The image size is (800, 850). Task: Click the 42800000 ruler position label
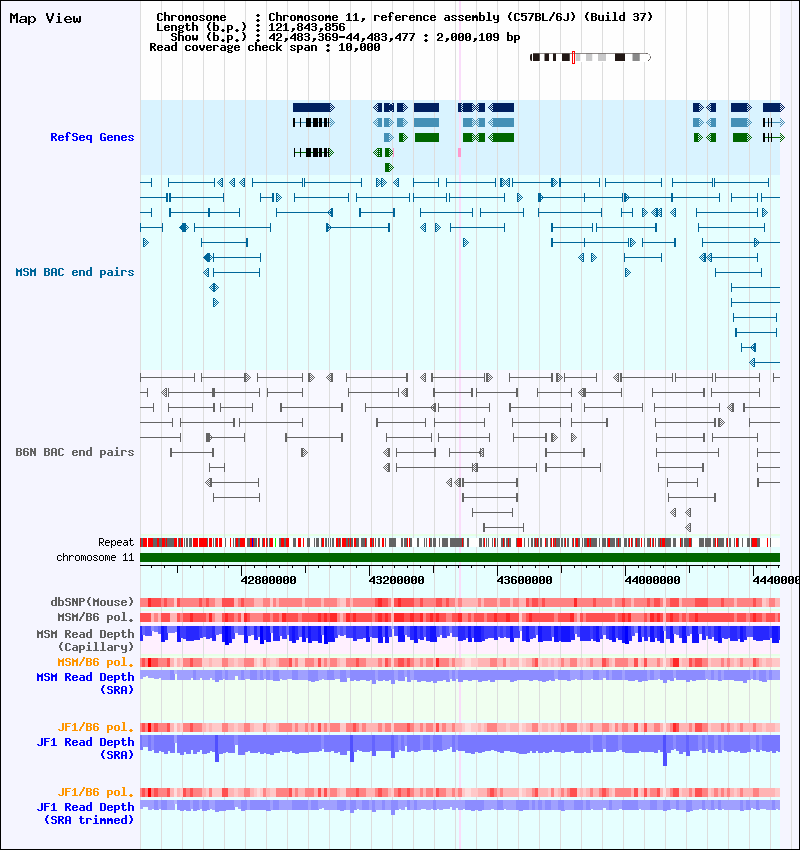(269, 580)
